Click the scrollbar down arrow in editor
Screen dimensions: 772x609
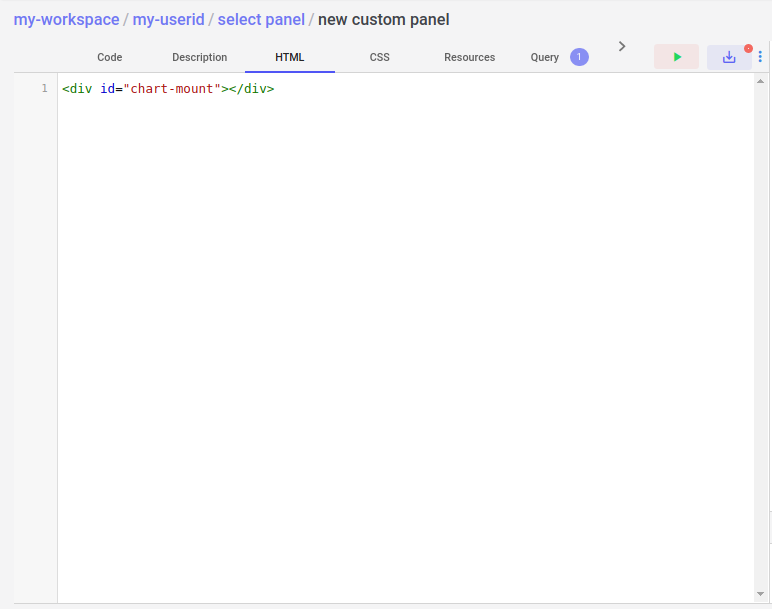[x=760, y=596]
